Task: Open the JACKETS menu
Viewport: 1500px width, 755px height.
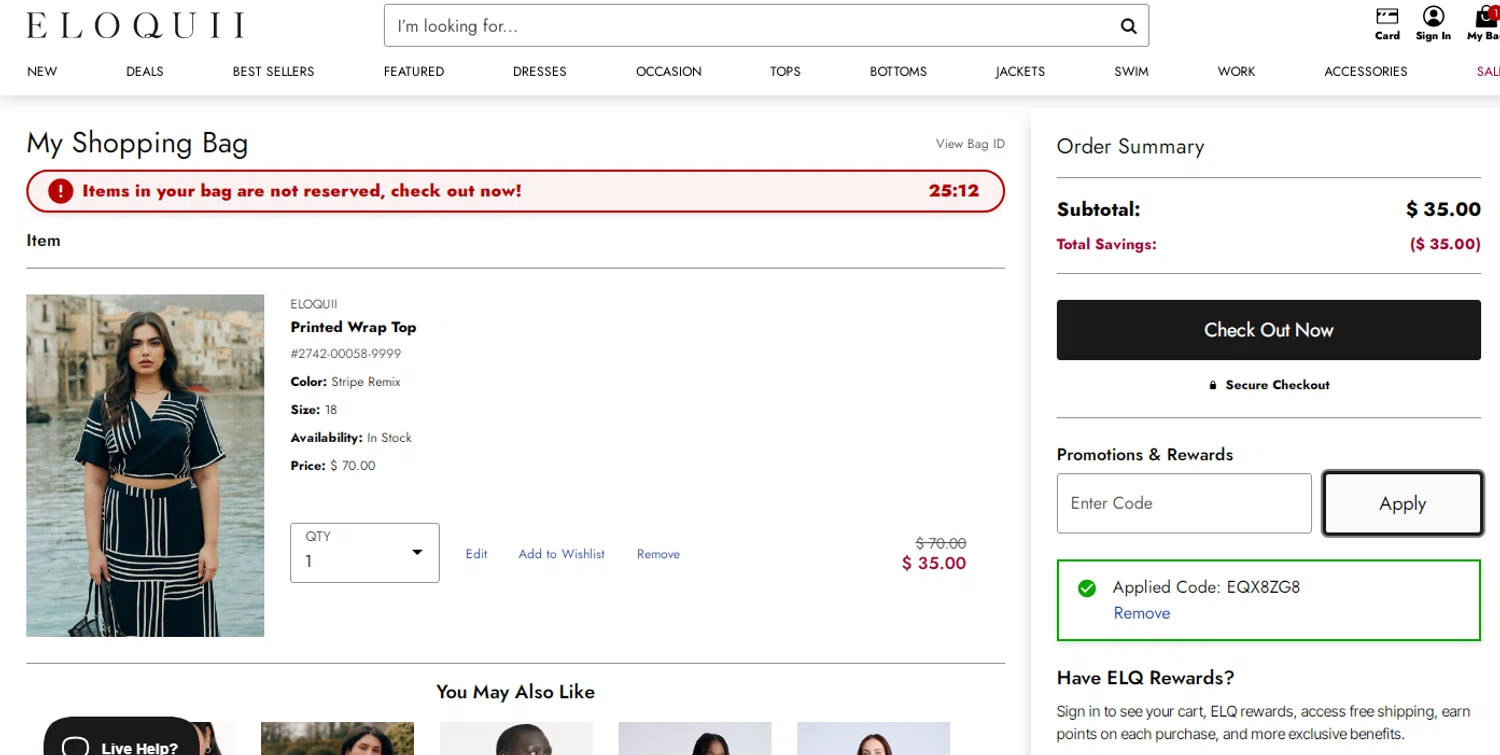Action: click(x=1020, y=72)
